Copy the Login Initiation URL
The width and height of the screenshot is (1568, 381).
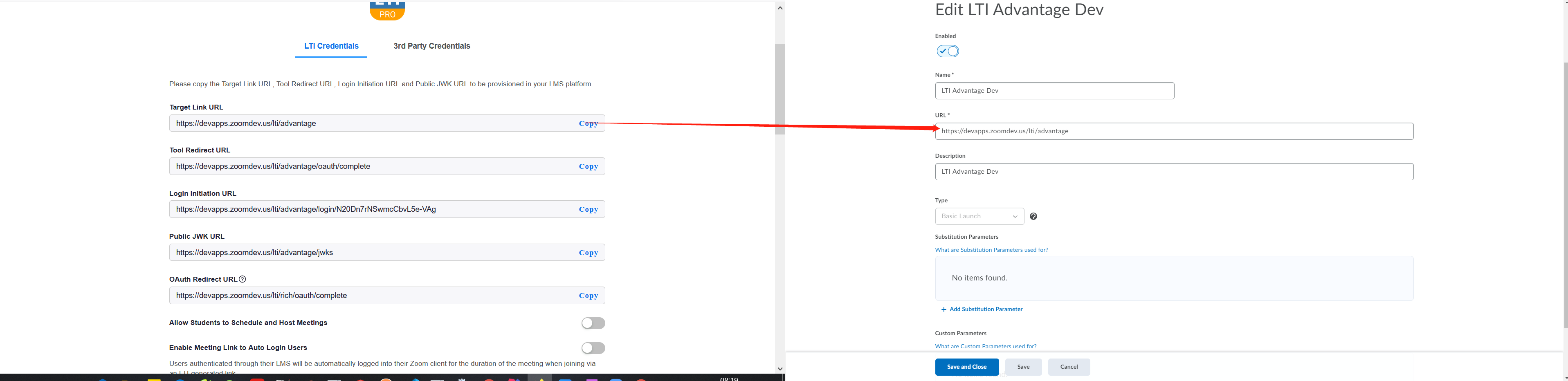(588, 209)
